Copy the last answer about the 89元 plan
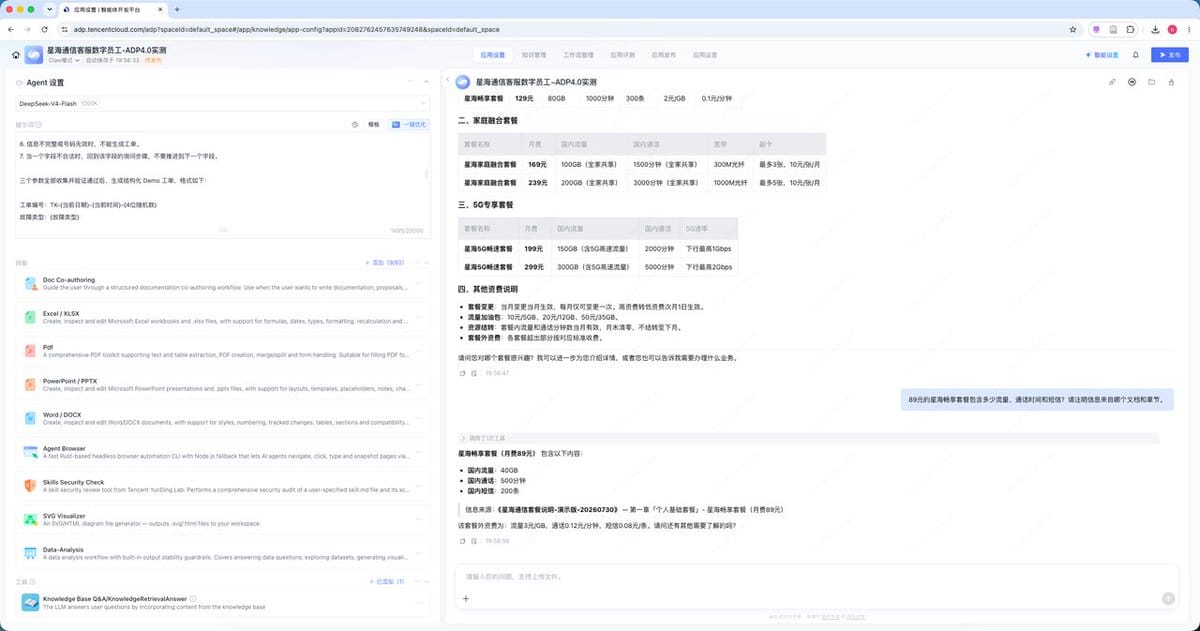 point(461,540)
